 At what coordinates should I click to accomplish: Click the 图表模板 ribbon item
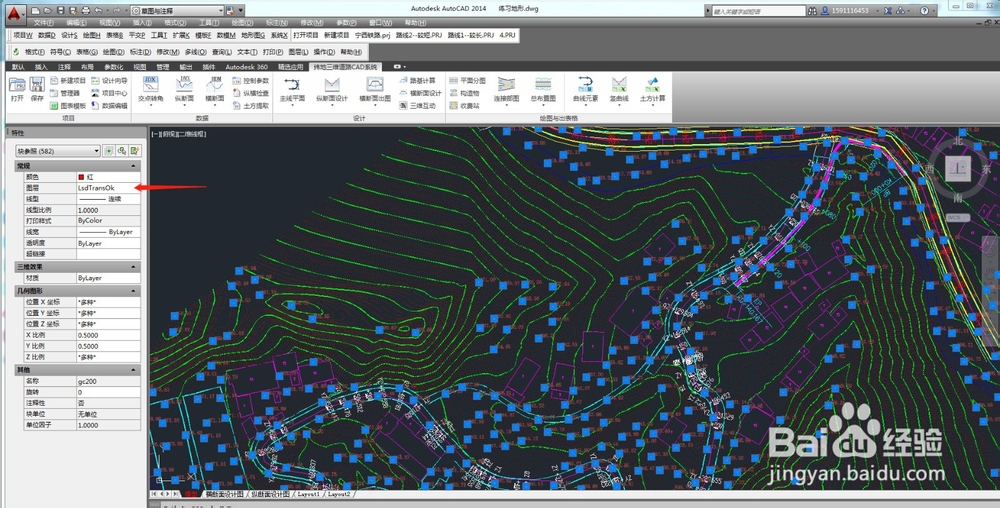(68, 106)
